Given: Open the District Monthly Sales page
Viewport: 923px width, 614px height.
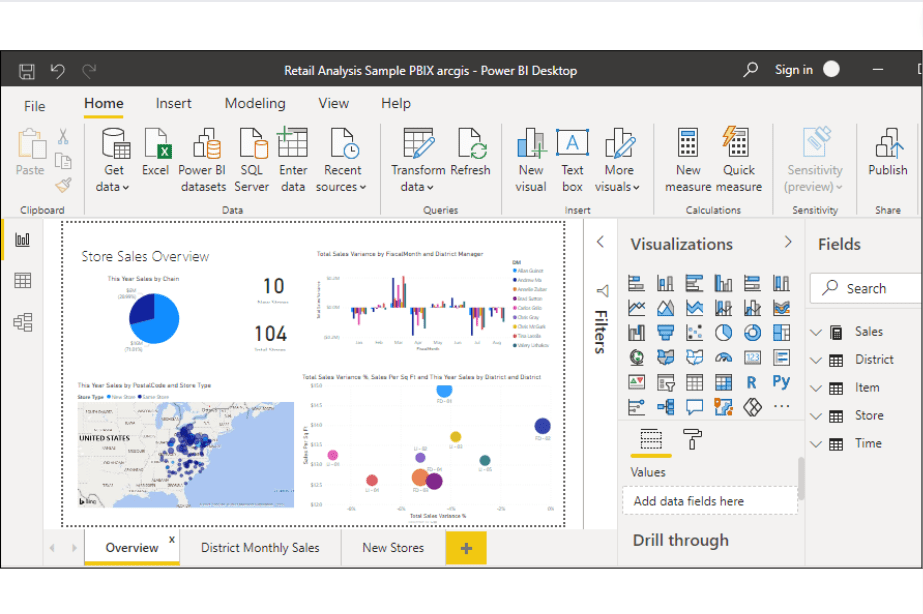Looking at the screenshot, I should tap(260, 548).
